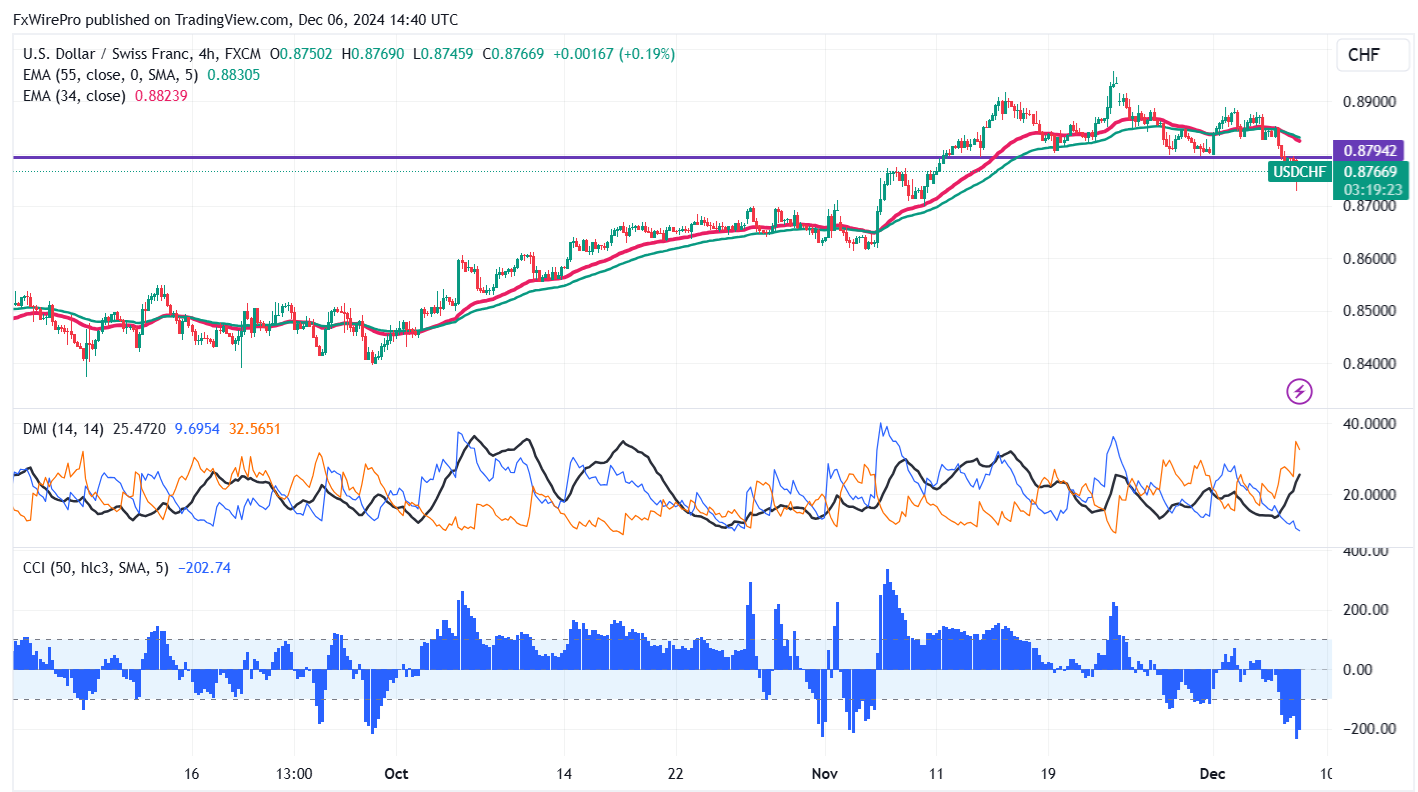Click the 0.89000 price axis label

pyautogui.click(x=1369, y=101)
